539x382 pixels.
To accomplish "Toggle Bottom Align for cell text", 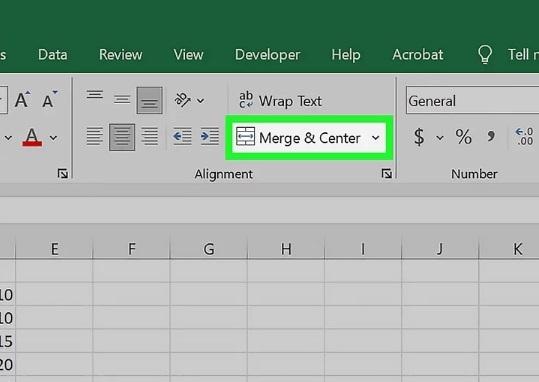I will pyautogui.click(x=150, y=100).
